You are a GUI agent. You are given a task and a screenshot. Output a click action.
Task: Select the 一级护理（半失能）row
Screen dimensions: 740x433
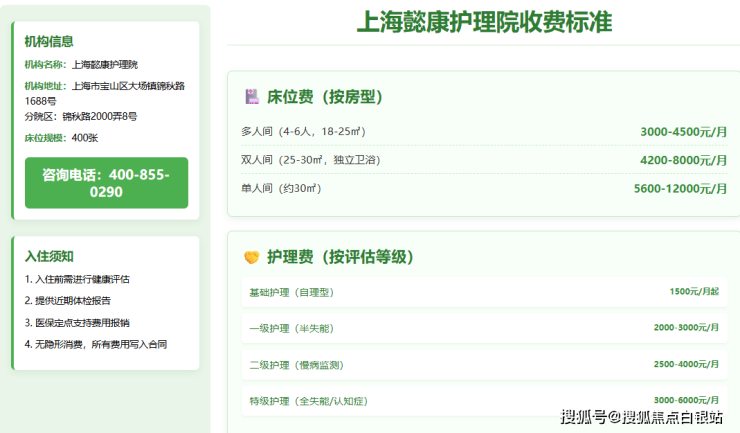[484, 328]
